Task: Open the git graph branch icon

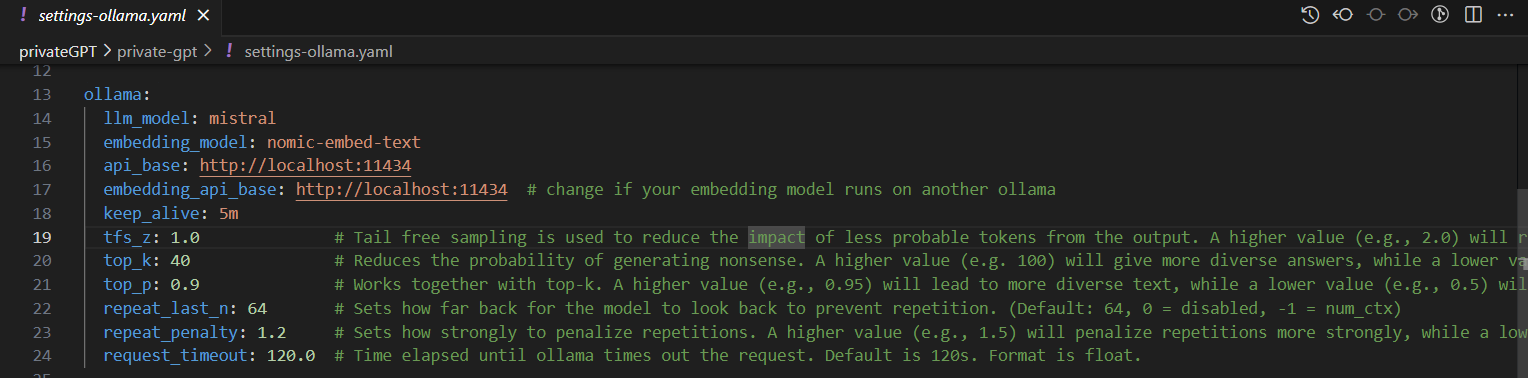Action: (1441, 15)
